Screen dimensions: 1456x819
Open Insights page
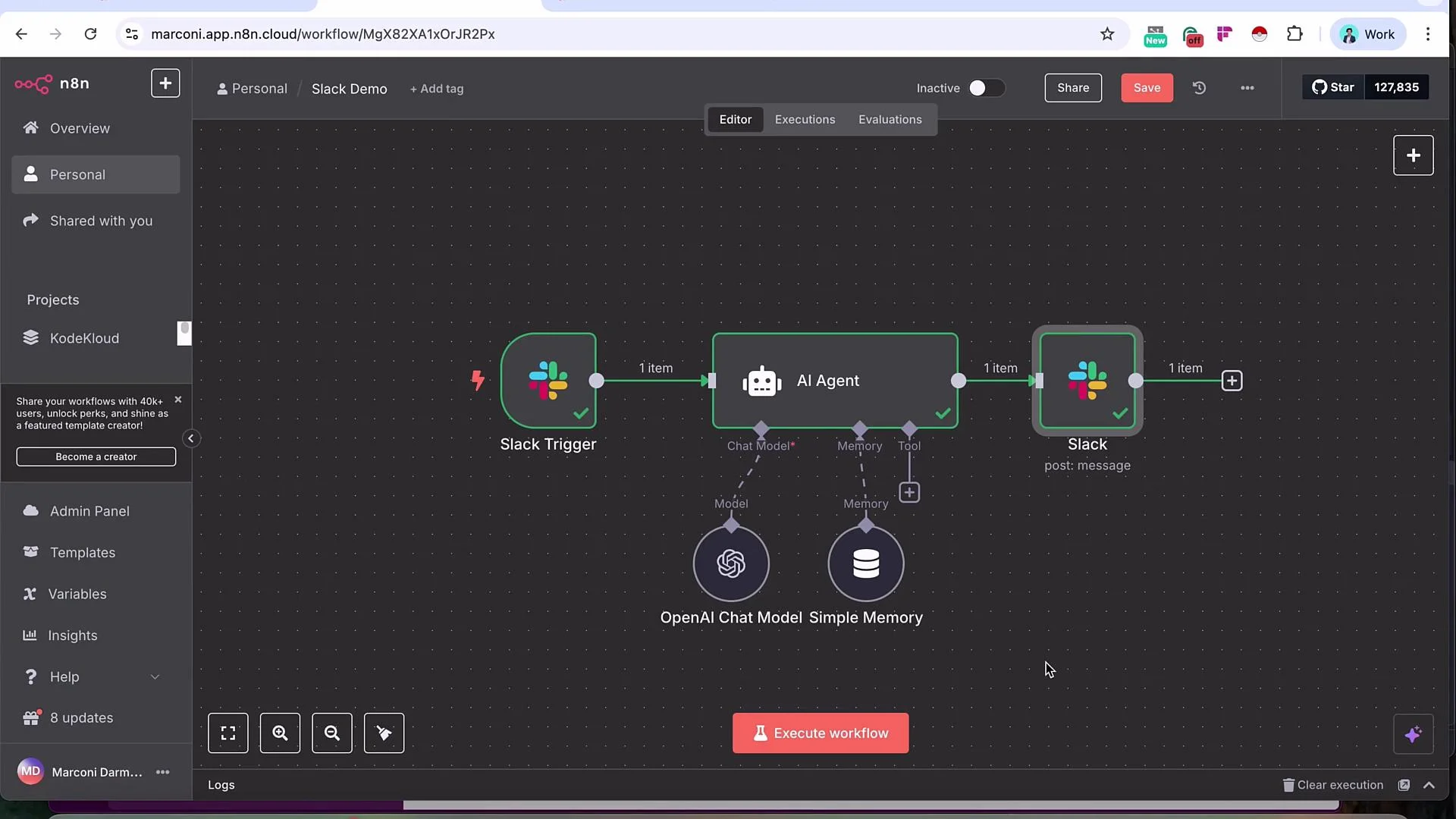96,635
